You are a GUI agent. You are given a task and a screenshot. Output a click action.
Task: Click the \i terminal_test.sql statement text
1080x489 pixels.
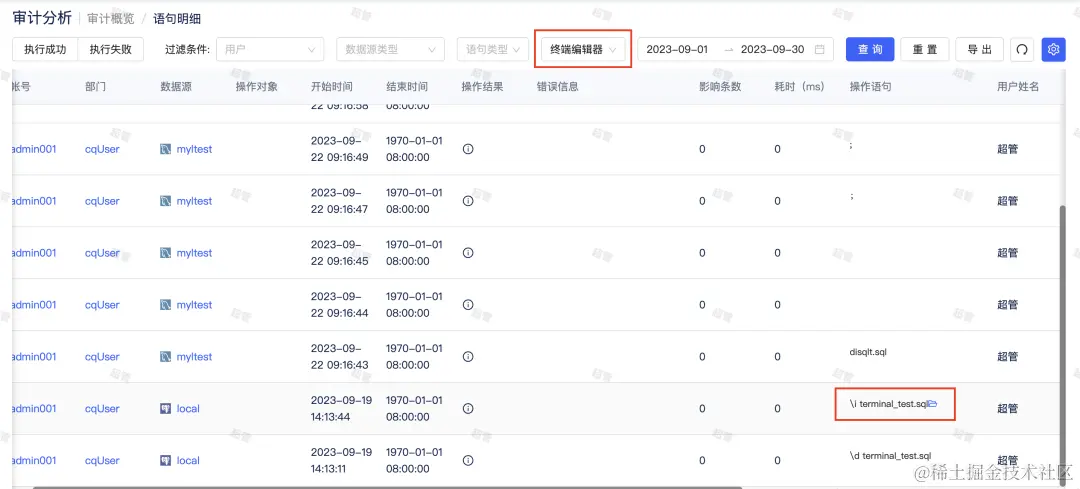(889, 404)
